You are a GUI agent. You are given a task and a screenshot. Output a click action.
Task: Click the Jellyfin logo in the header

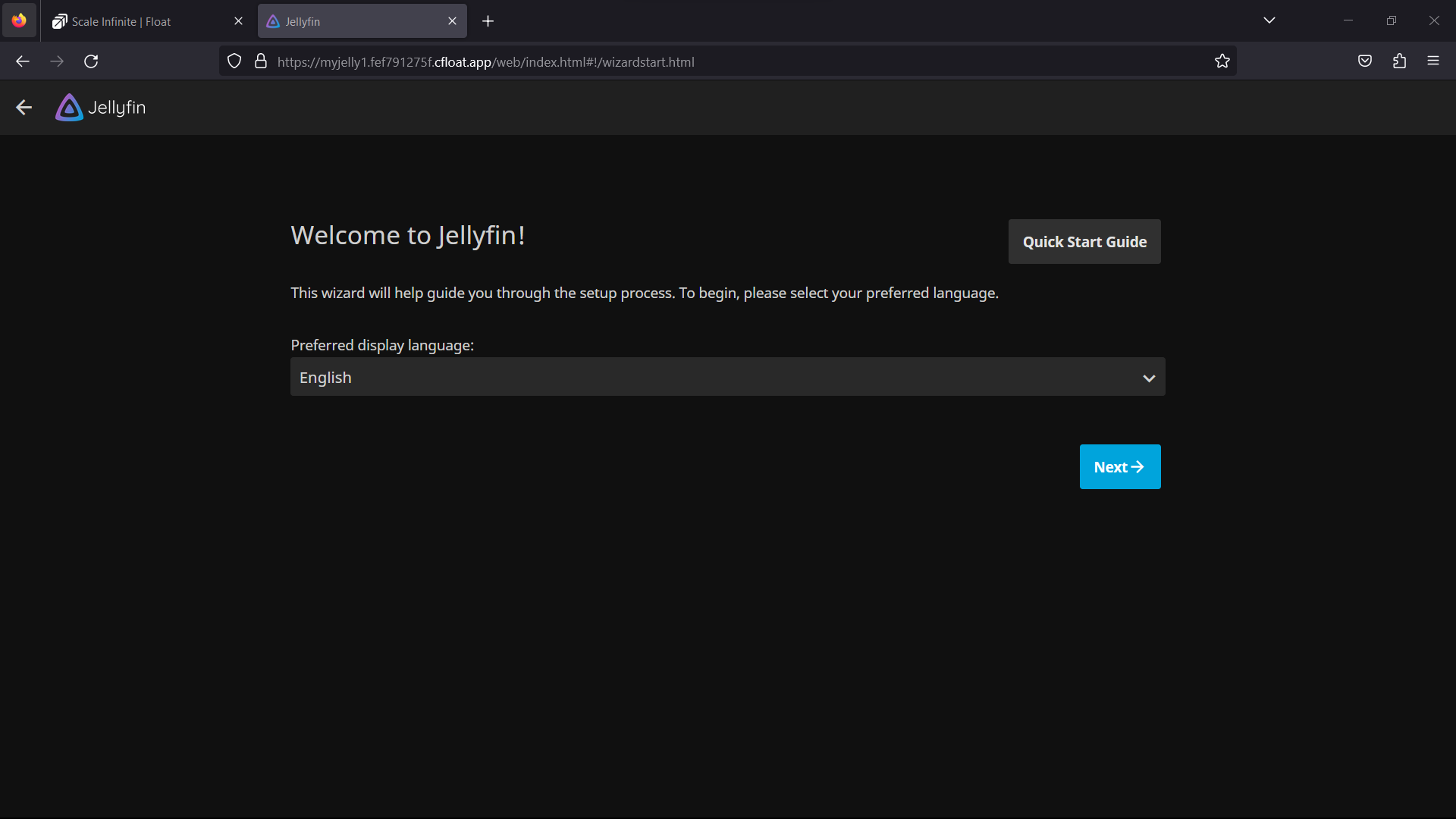coord(100,108)
